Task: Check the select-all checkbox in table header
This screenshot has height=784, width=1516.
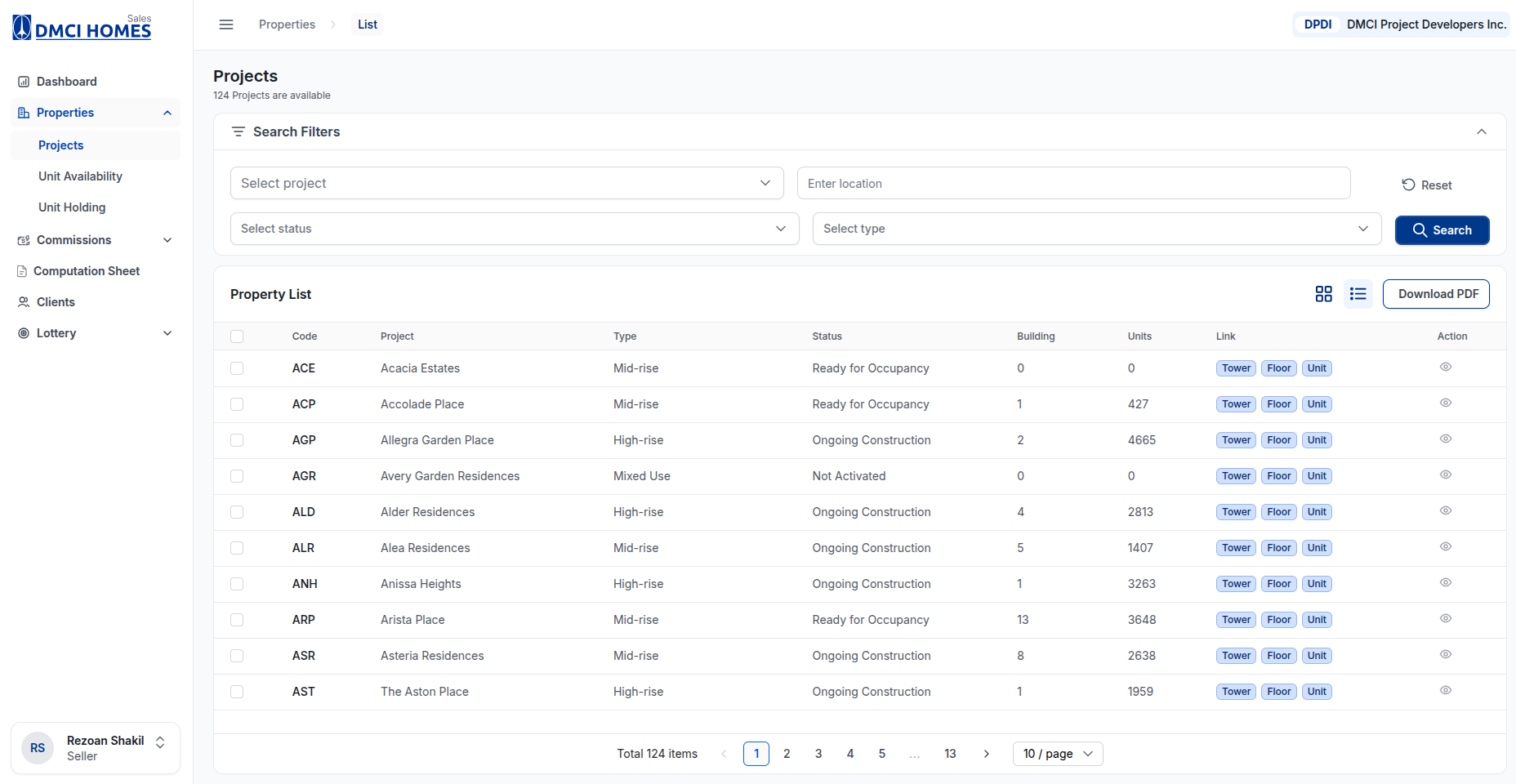Action: [x=237, y=336]
